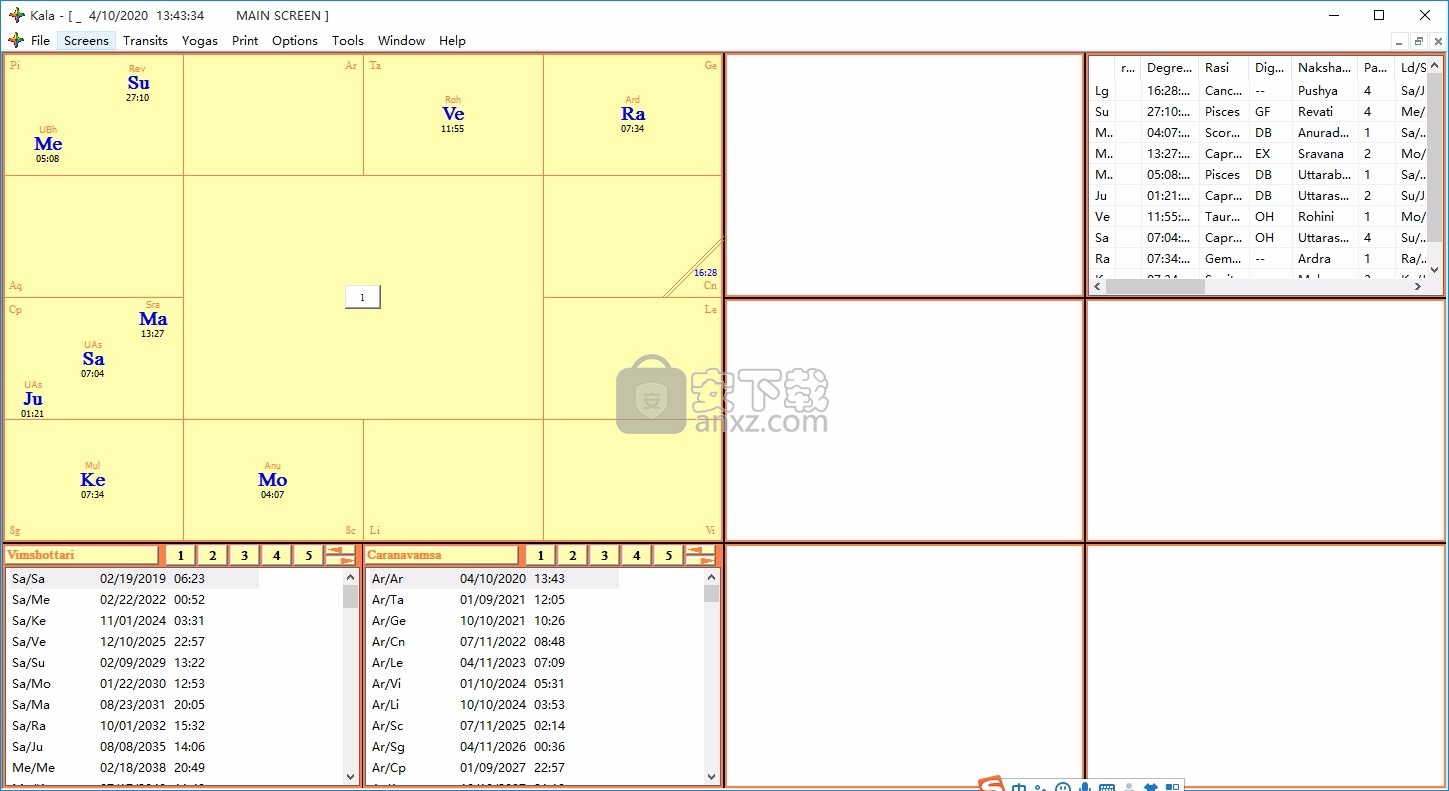This screenshot has height=791, width=1449.
Task: Select level 5 in Vimshottari panel
Action: point(308,556)
